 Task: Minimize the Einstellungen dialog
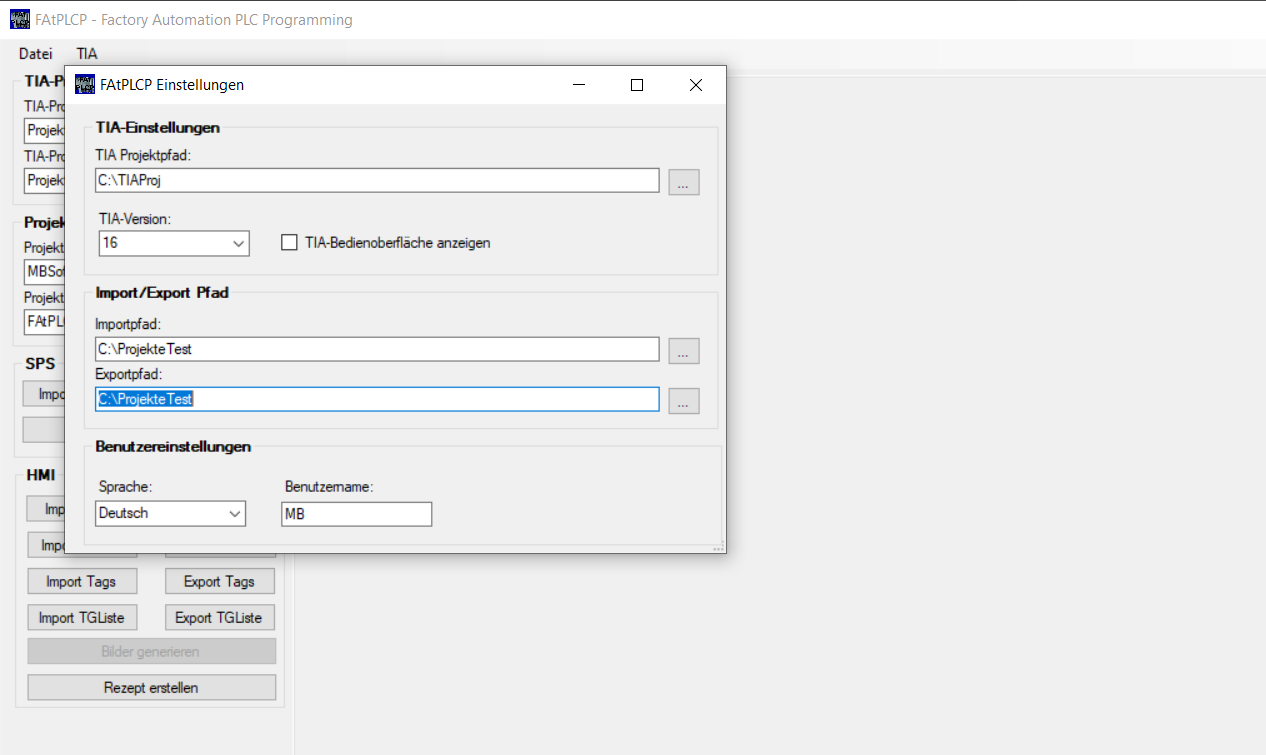click(579, 85)
